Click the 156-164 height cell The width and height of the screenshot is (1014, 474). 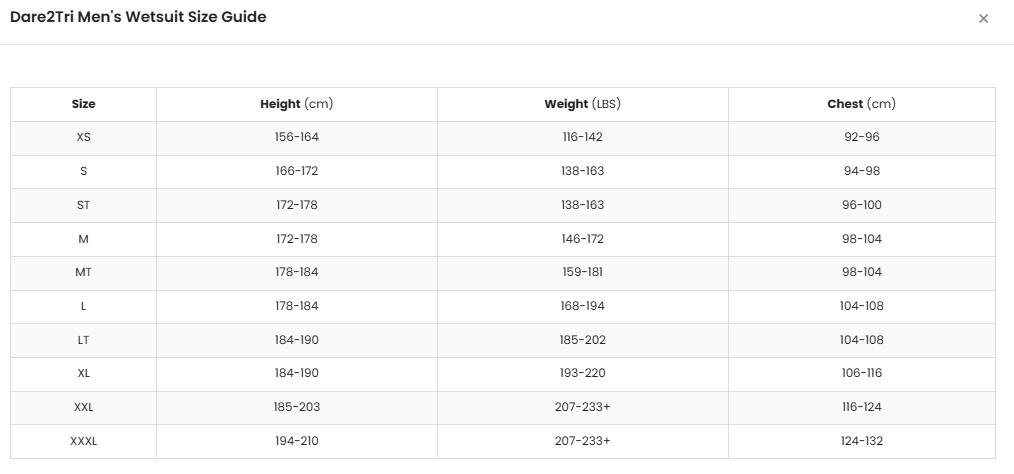pyautogui.click(x=297, y=138)
